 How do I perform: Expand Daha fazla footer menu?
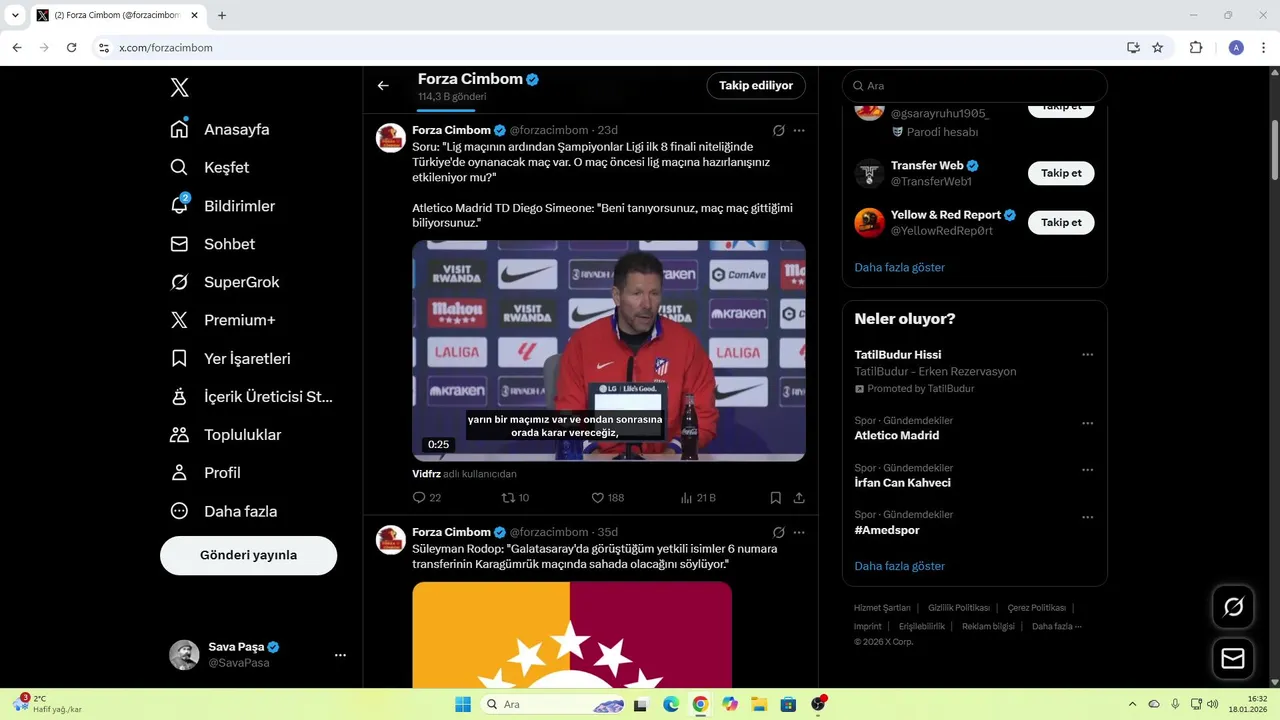[x=1056, y=626]
